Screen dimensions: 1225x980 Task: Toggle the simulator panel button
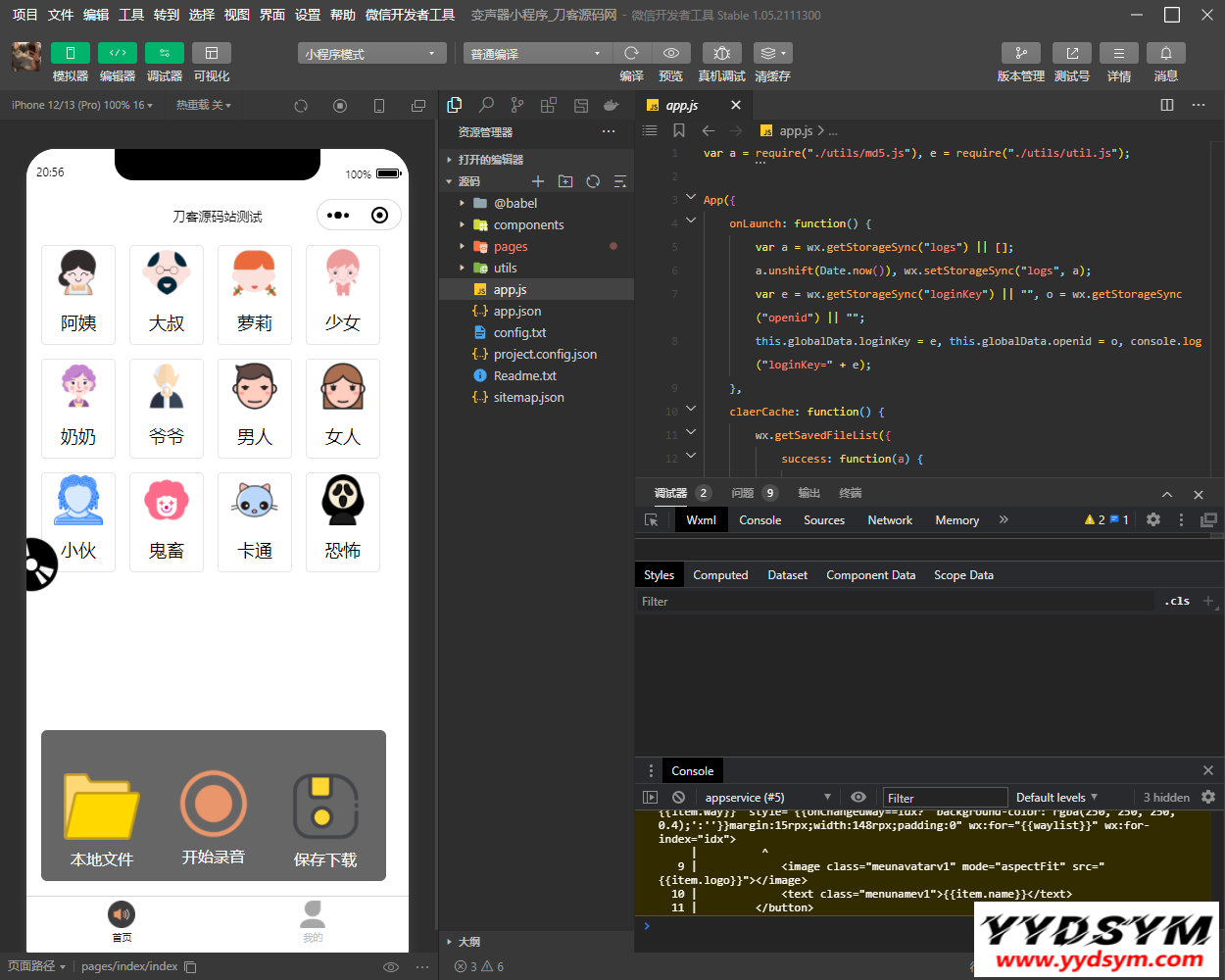pyautogui.click(x=70, y=53)
